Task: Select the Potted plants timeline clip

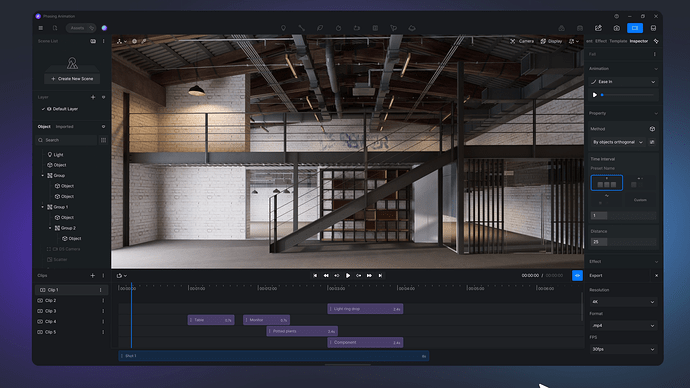Action: tap(302, 331)
